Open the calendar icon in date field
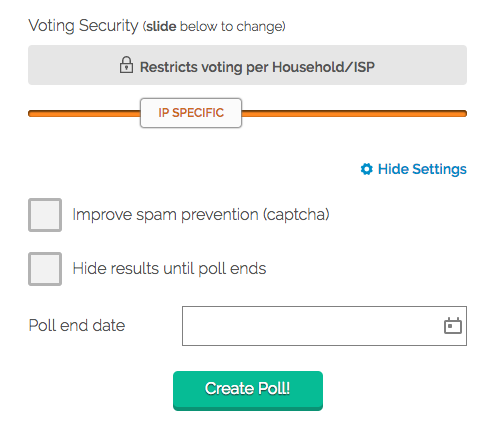The height and width of the screenshot is (437, 494). pos(453,326)
